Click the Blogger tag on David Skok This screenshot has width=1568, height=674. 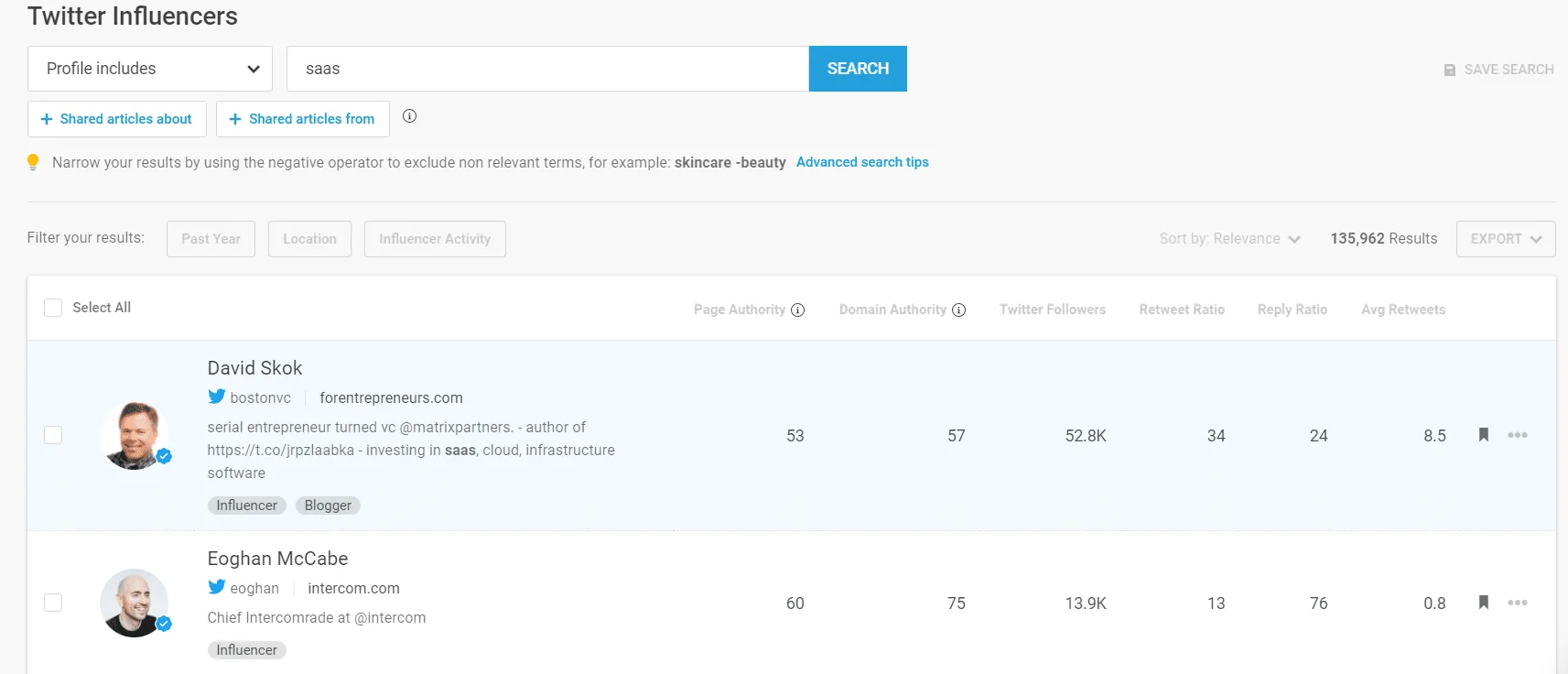[328, 505]
